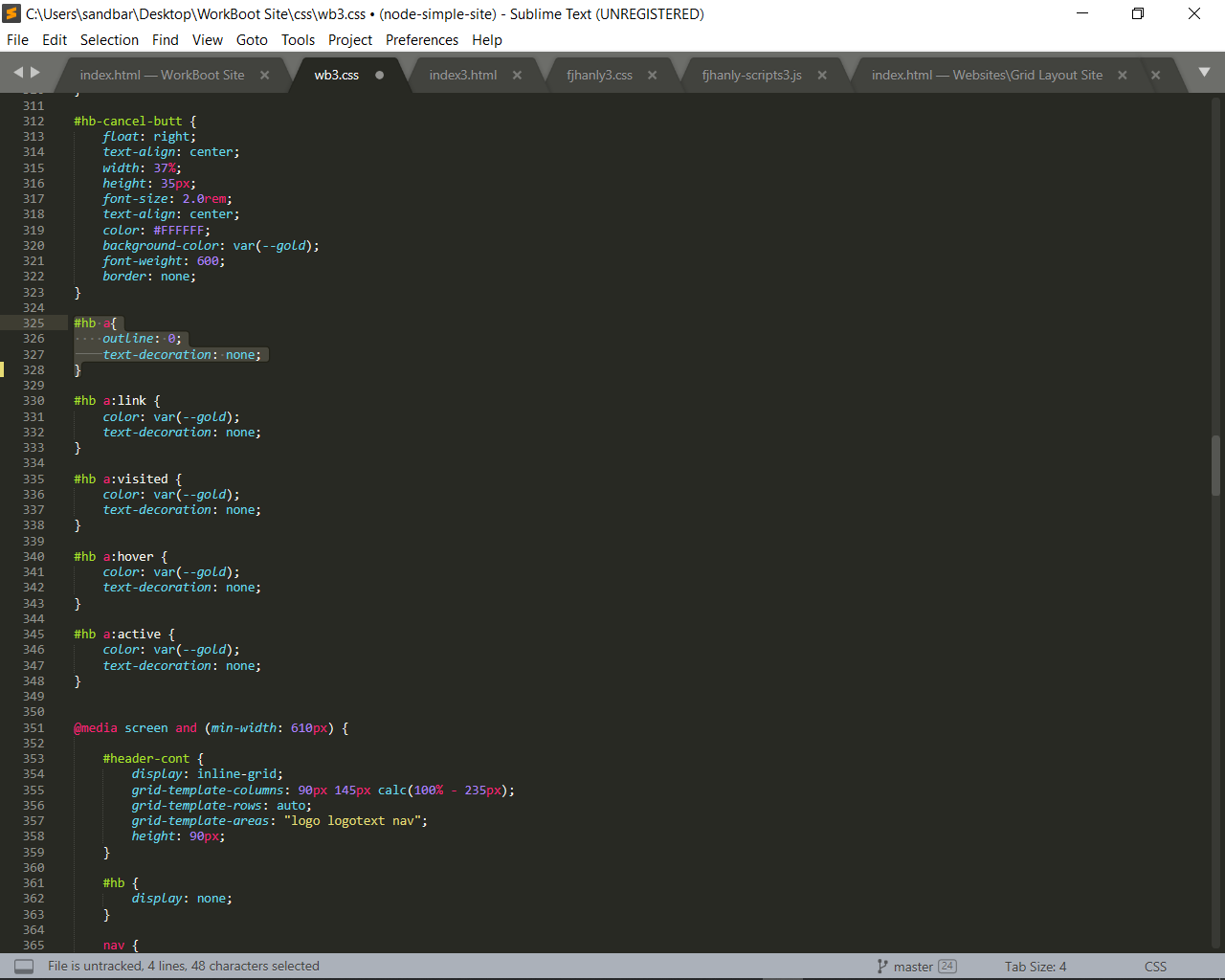Go to next tab using right arrow
Image resolution: width=1225 pixels, height=980 pixels.
(x=35, y=73)
